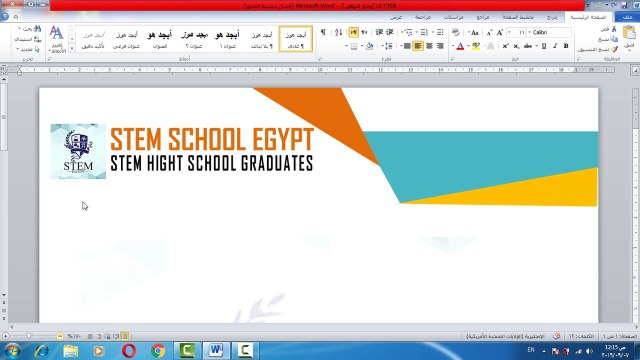Click the Clear Formatting eraser icon
The height and width of the screenshot is (360, 640).
click(x=456, y=32)
